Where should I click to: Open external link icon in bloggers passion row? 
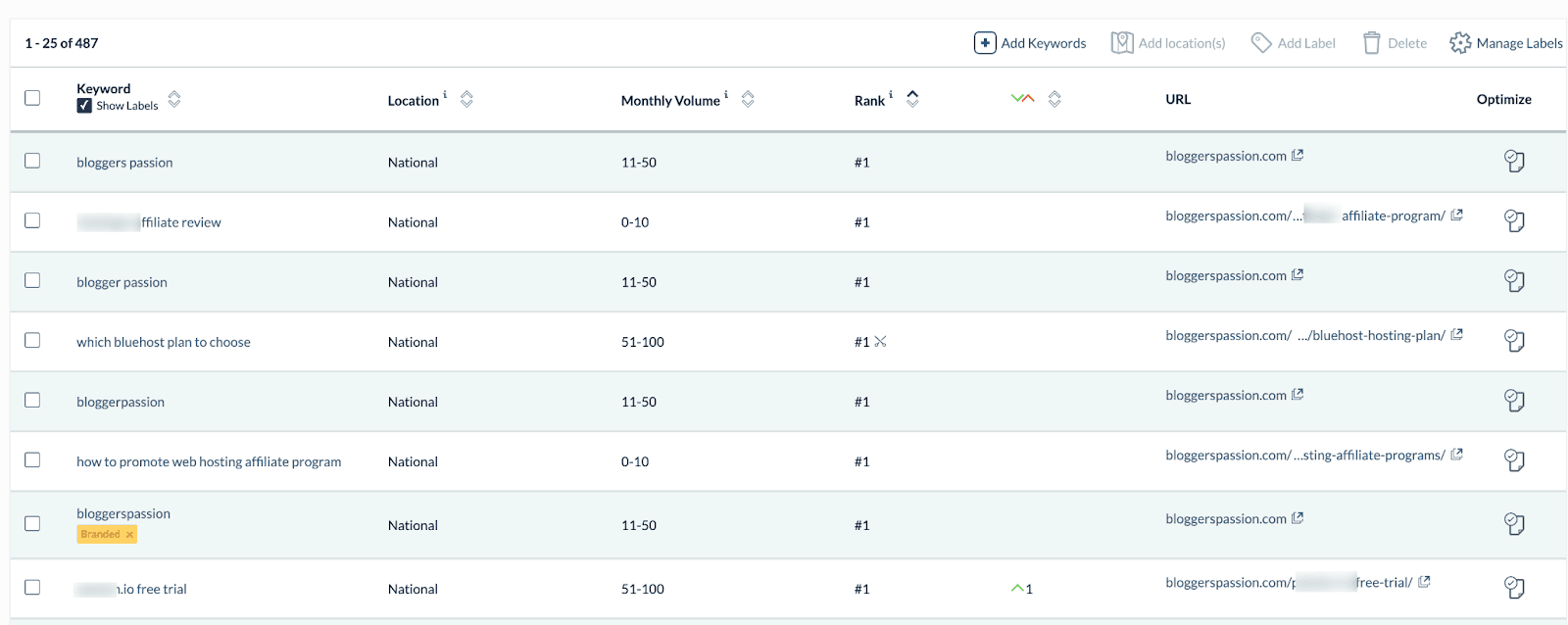pos(1298,155)
